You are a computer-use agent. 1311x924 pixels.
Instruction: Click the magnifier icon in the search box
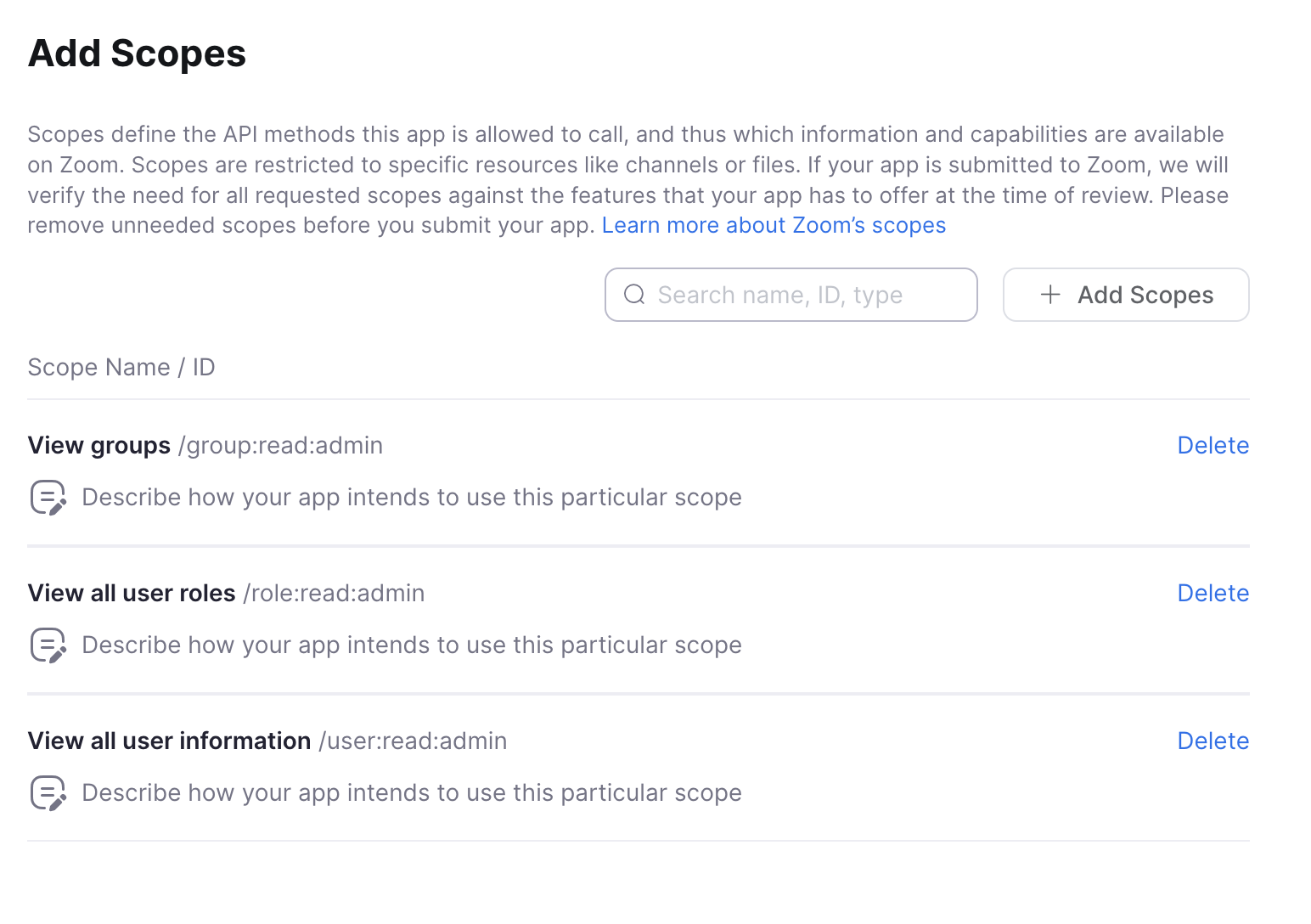pyautogui.click(x=634, y=295)
